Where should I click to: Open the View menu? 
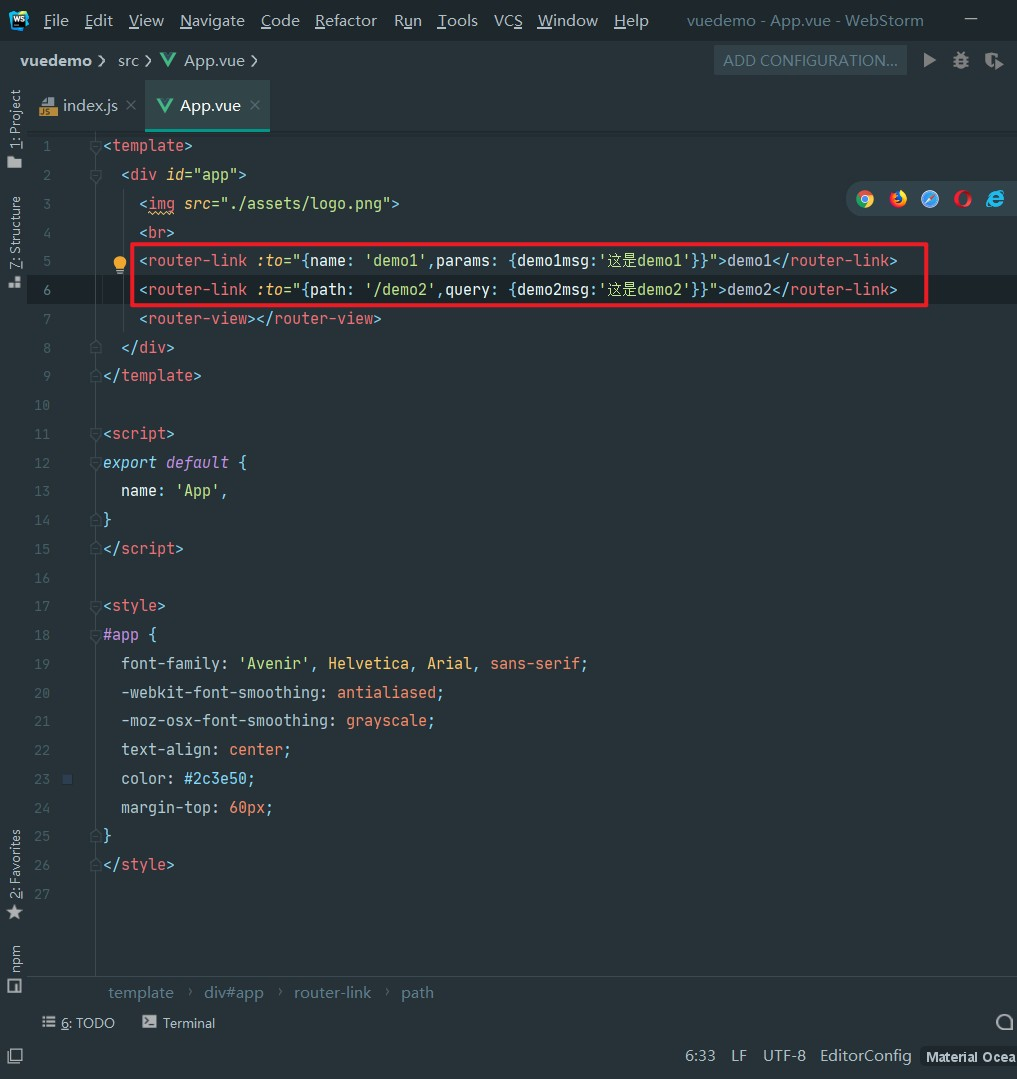[146, 21]
